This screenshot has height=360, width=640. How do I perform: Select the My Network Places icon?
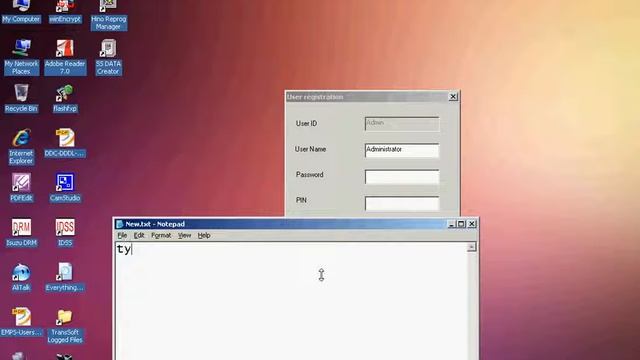tap(21, 57)
